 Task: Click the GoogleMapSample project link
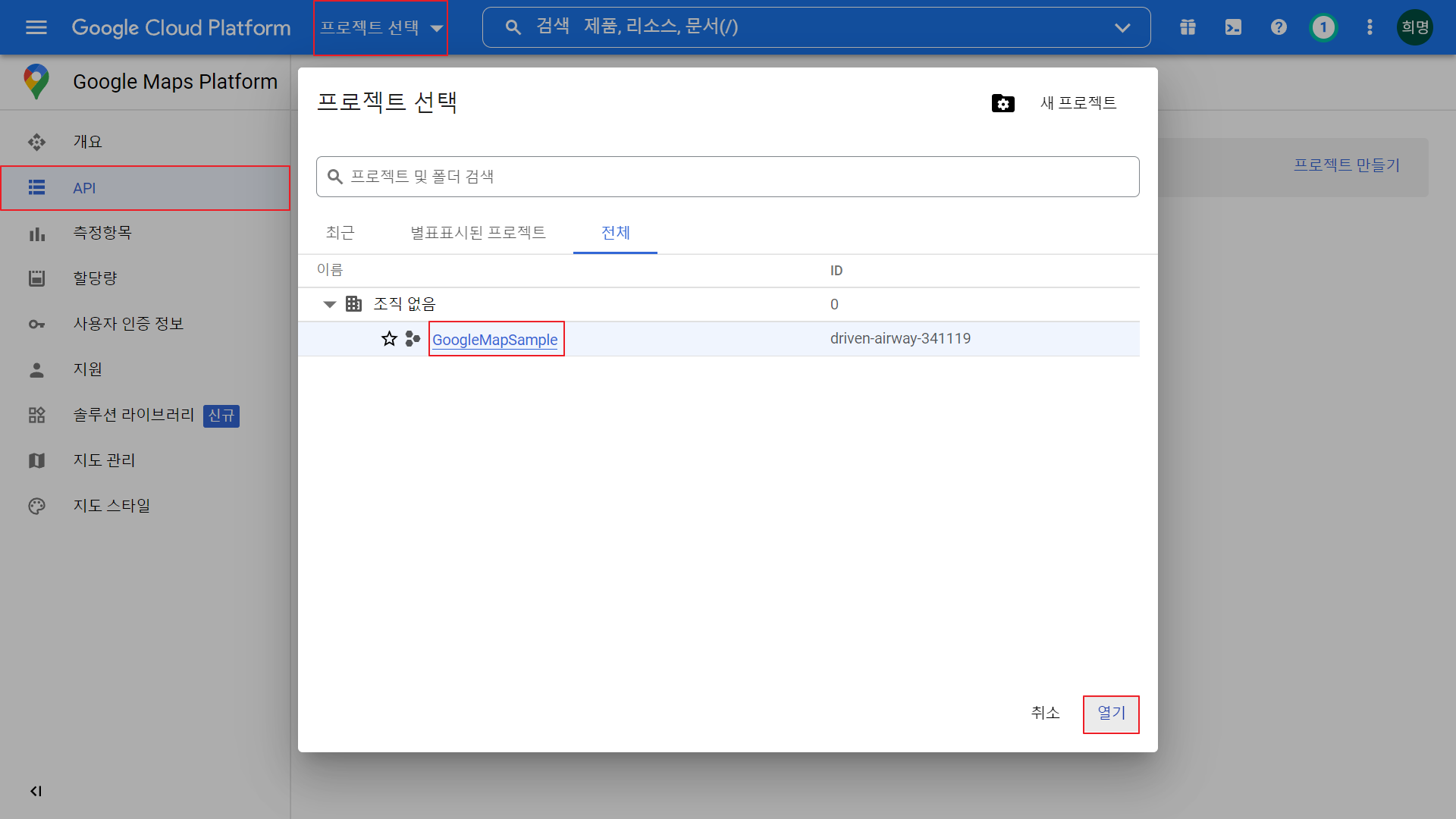pos(494,340)
